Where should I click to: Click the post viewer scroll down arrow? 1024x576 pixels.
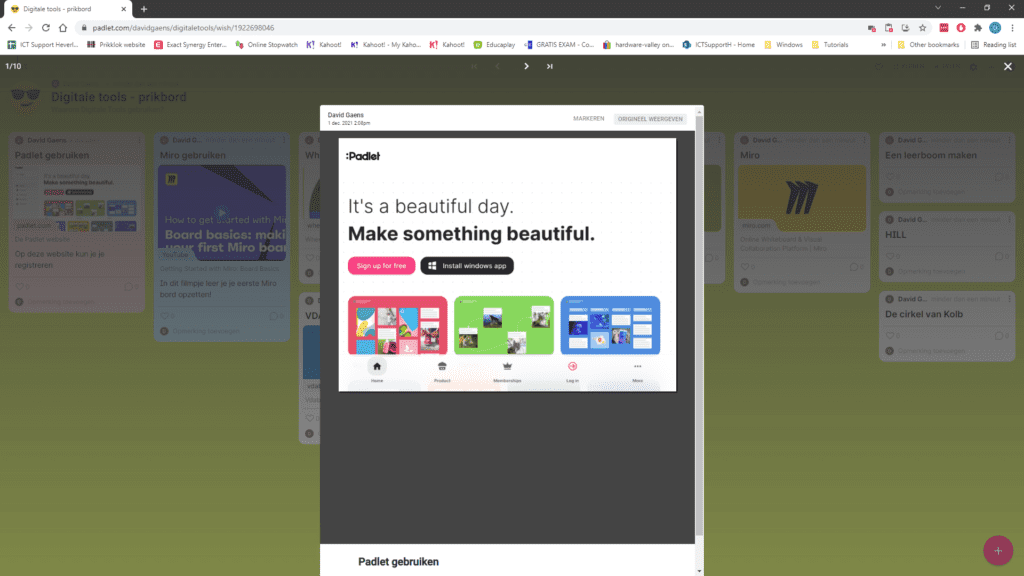coord(699,571)
